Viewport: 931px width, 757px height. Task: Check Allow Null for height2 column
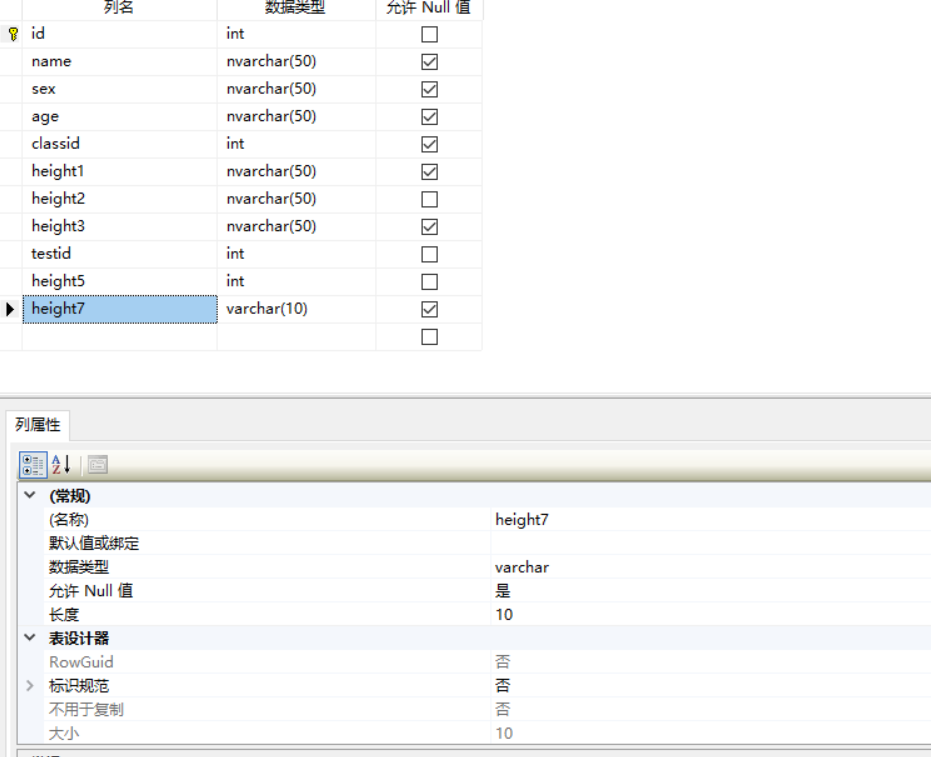click(429, 199)
